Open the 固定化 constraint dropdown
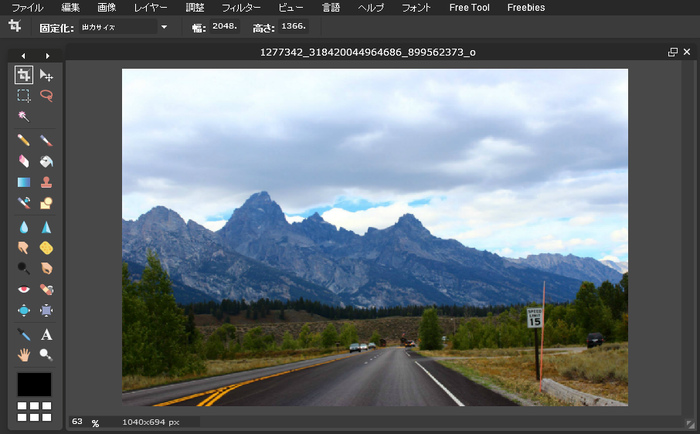700x434 pixels. coord(124,27)
